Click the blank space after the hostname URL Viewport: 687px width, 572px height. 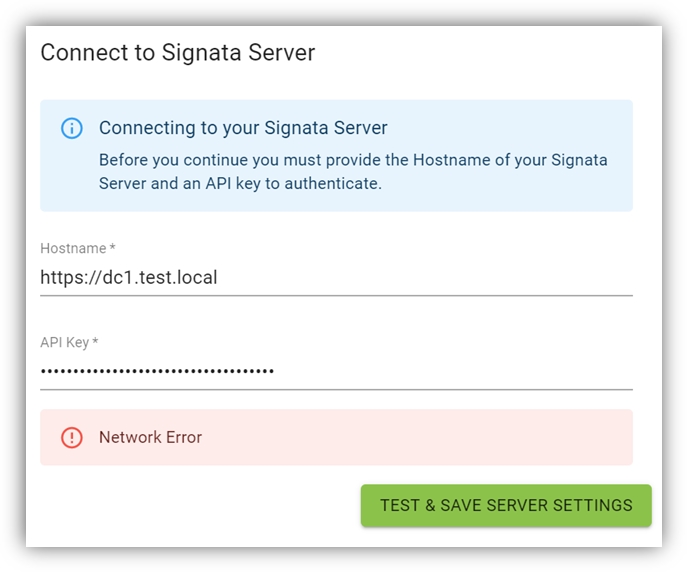click(x=430, y=277)
